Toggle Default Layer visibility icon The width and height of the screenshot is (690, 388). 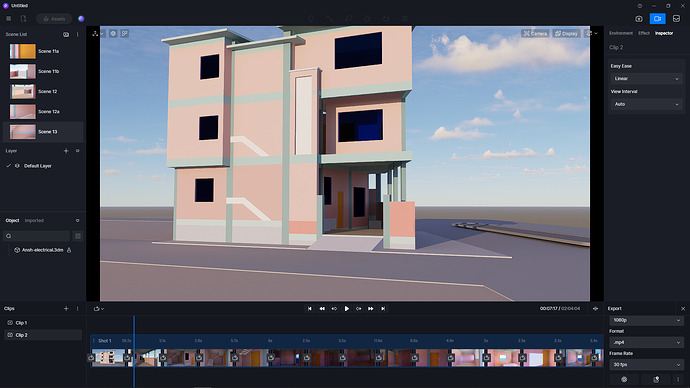(x=17, y=166)
